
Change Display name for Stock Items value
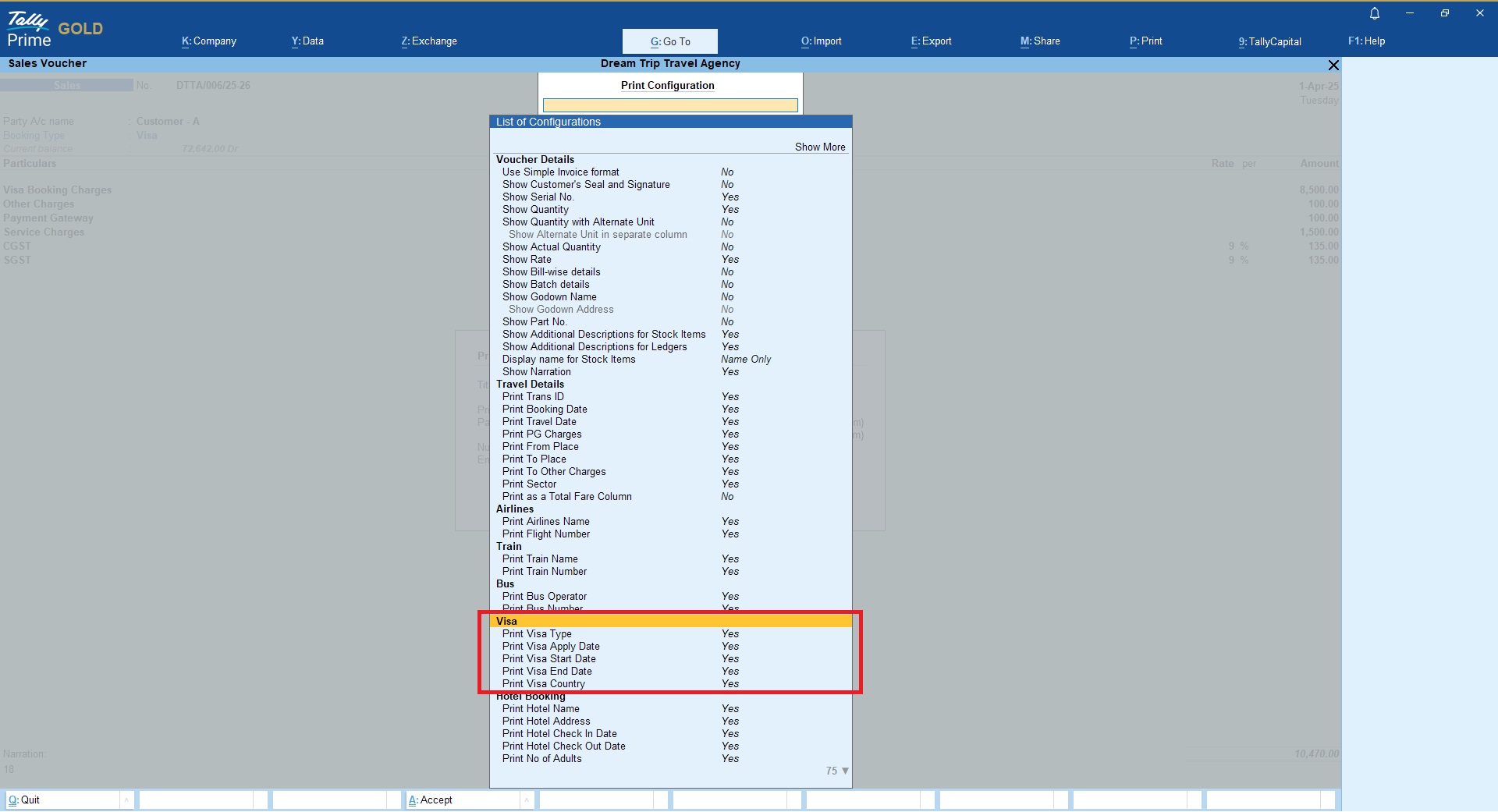(x=745, y=360)
